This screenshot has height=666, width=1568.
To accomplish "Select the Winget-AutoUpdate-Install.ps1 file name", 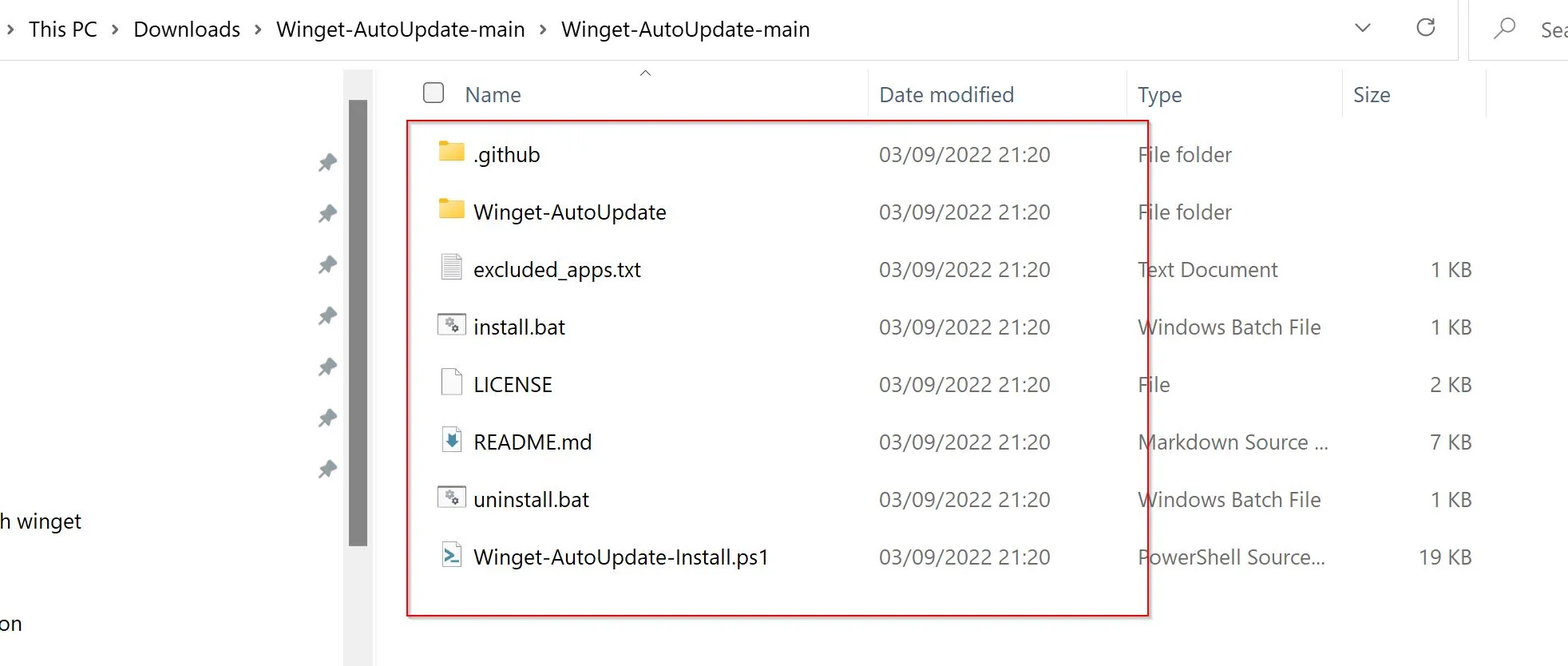I will tap(621, 557).
